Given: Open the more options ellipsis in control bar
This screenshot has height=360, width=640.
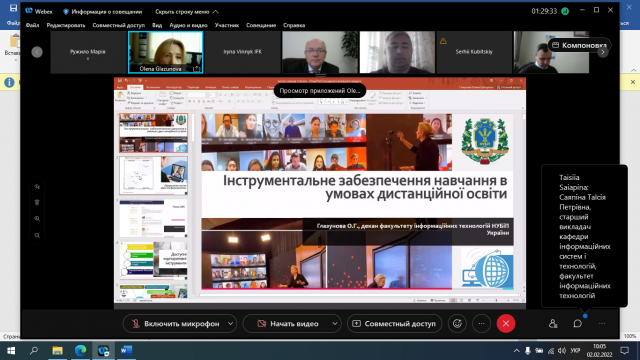Looking at the screenshot, I should point(482,324).
